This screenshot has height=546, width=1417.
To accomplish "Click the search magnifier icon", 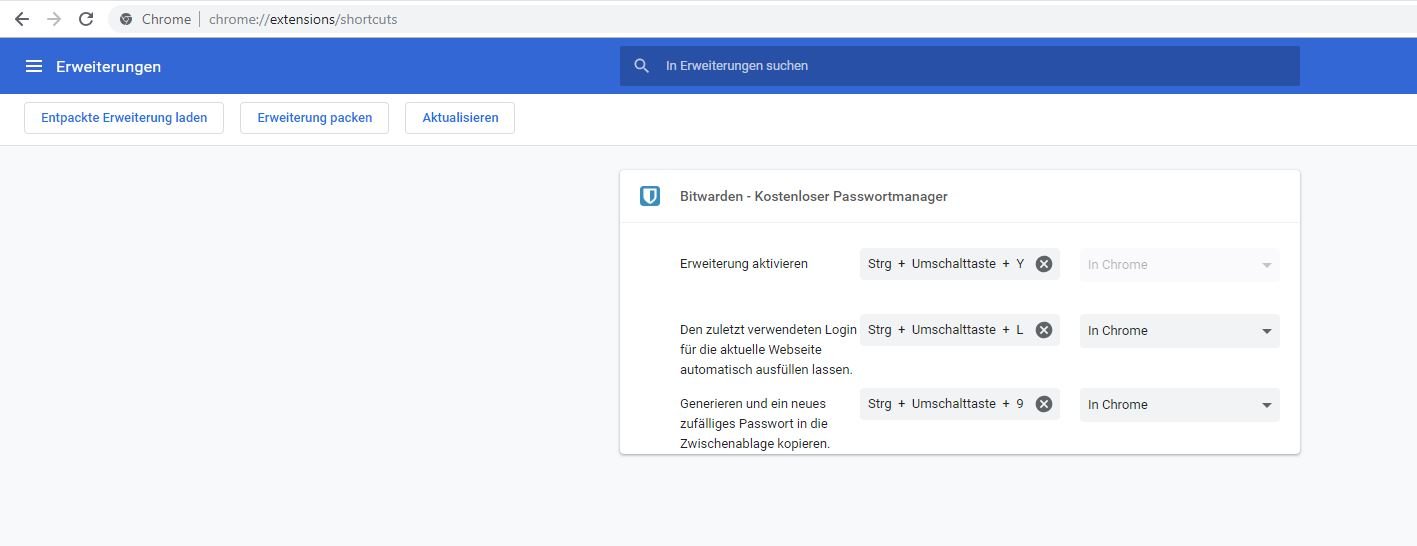I will [x=642, y=66].
